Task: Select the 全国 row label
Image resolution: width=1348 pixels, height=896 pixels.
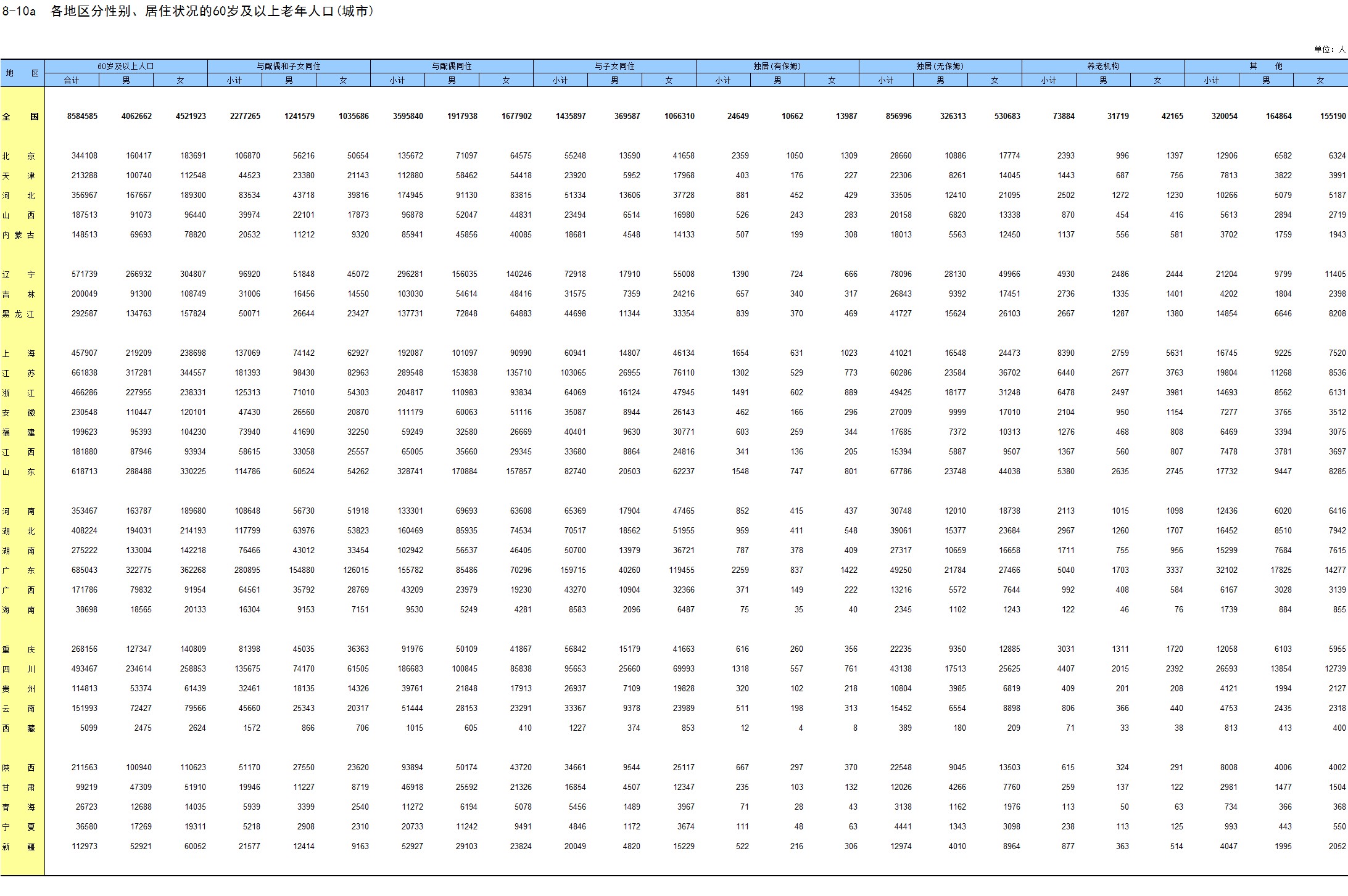Action: point(20,117)
